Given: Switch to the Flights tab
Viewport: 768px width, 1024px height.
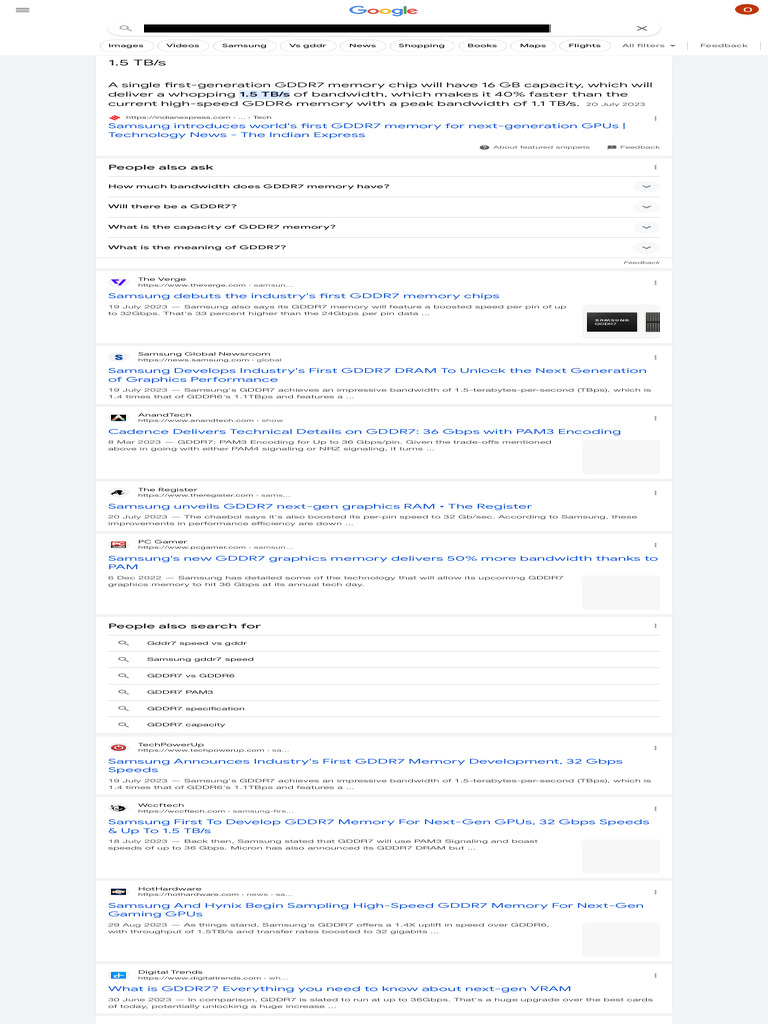Looking at the screenshot, I should pos(584,45).
